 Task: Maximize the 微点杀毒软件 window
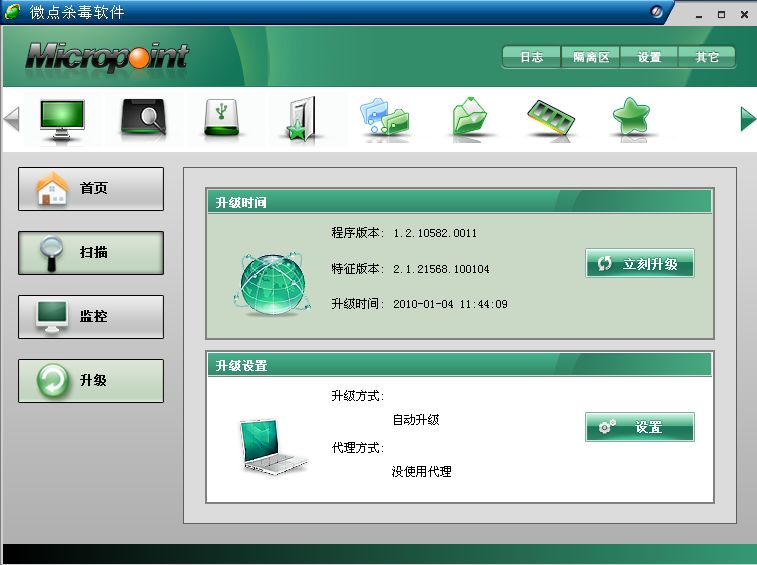721,15
